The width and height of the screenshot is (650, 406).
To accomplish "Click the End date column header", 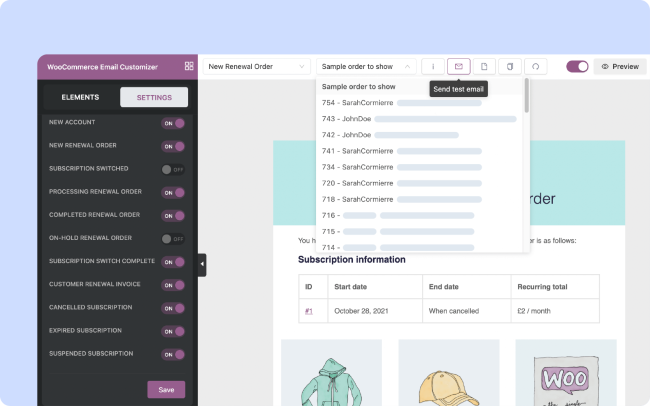I will (467, 287).
